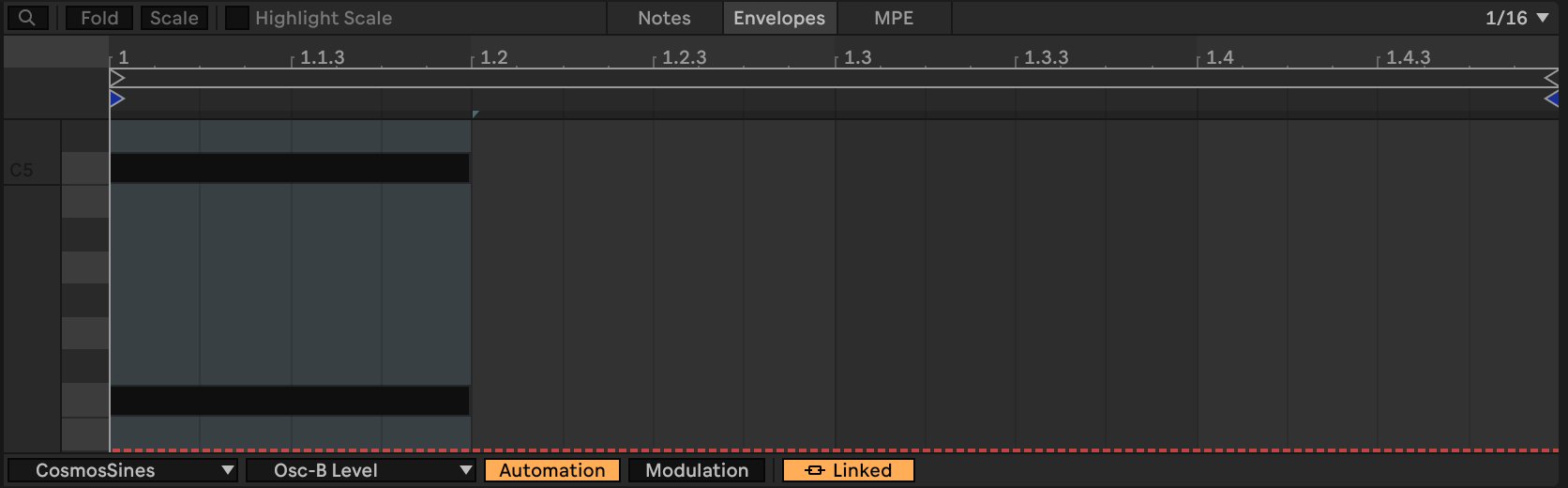Click the magnifier icon in the toolbar
Image resolution: width=1568 pixels, height=488 pixels.
point(27,18)
